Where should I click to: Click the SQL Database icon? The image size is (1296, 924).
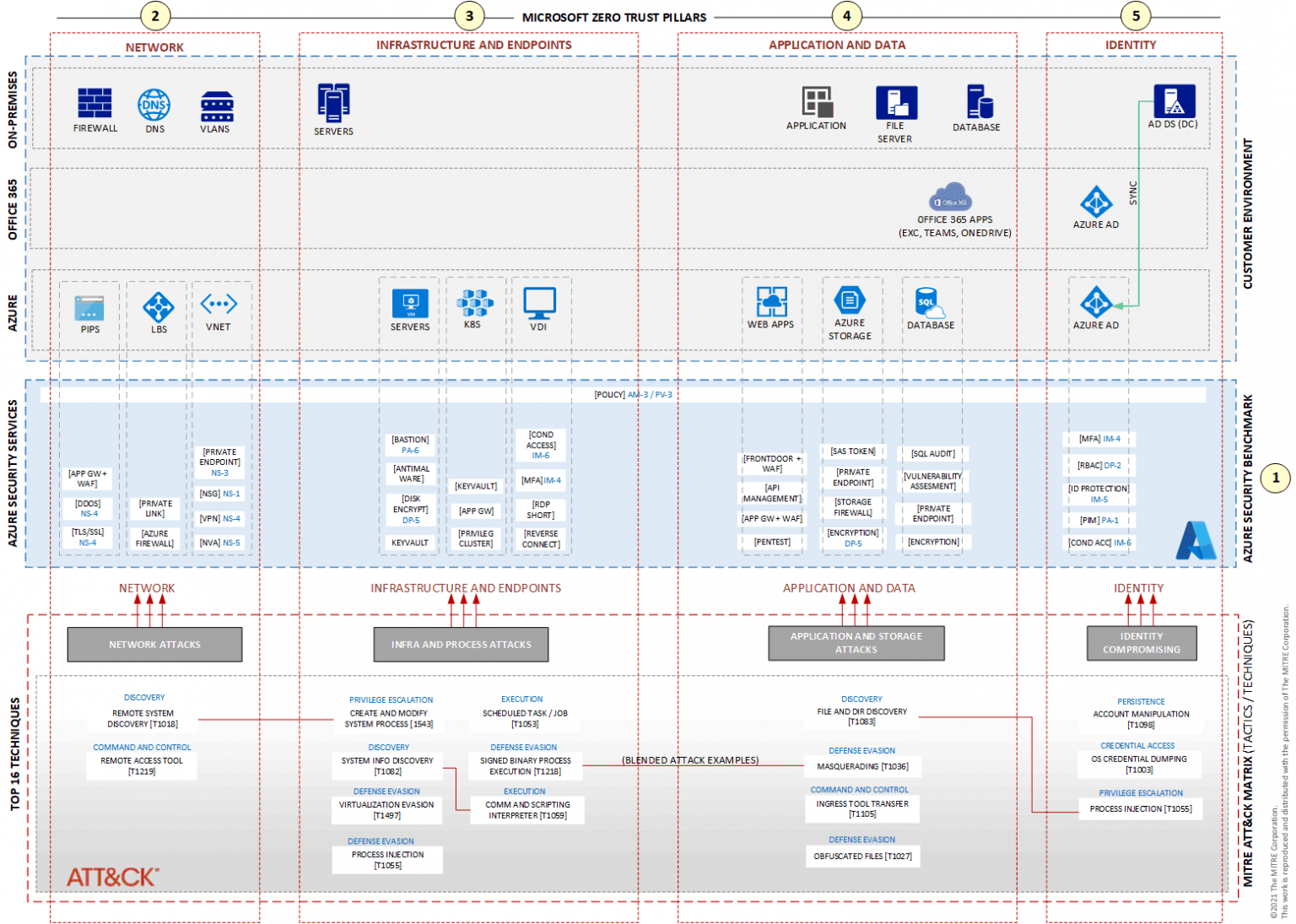pos(928,301)
